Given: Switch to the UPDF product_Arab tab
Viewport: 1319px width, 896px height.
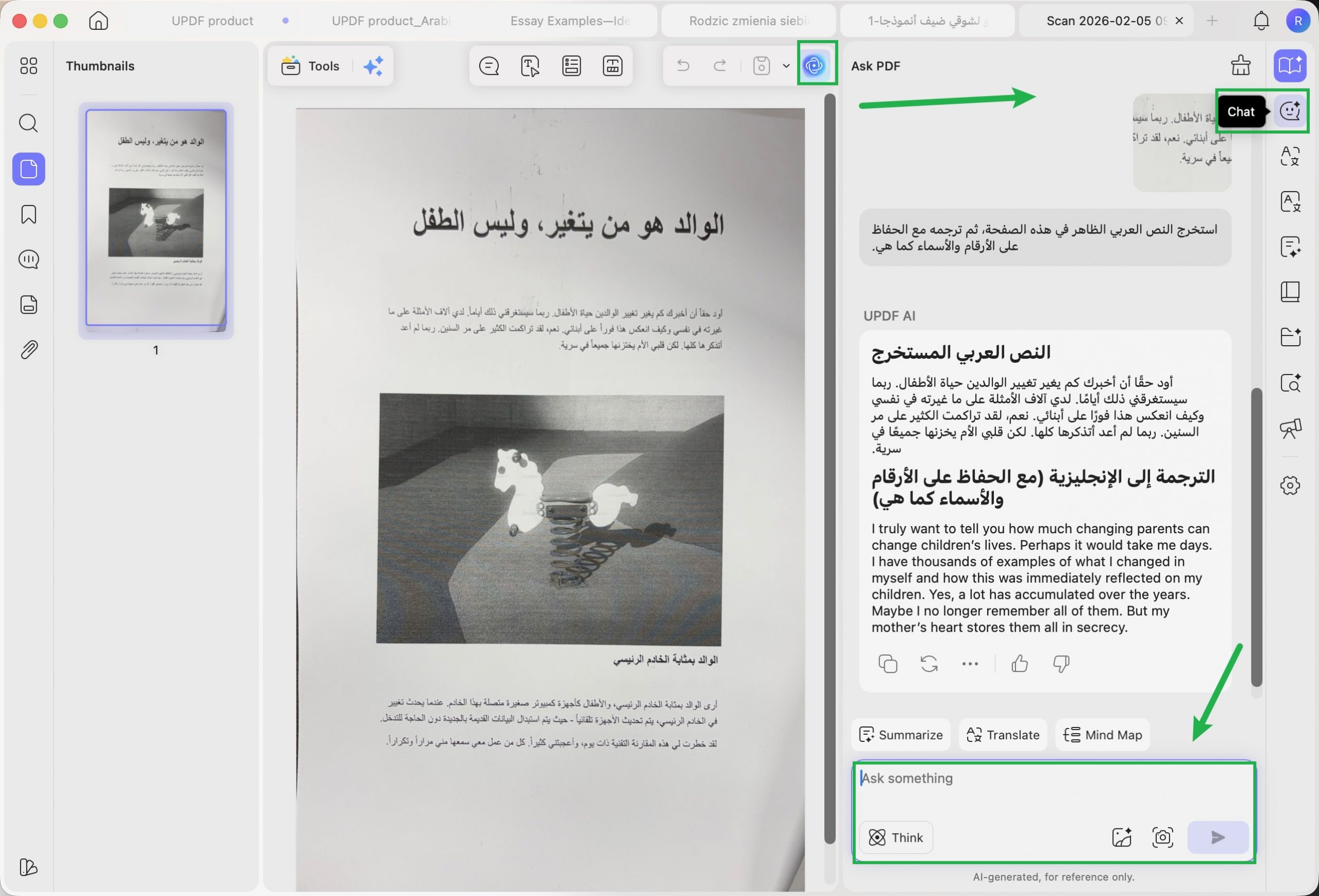Looking at the screenshot, I should 391,21.
